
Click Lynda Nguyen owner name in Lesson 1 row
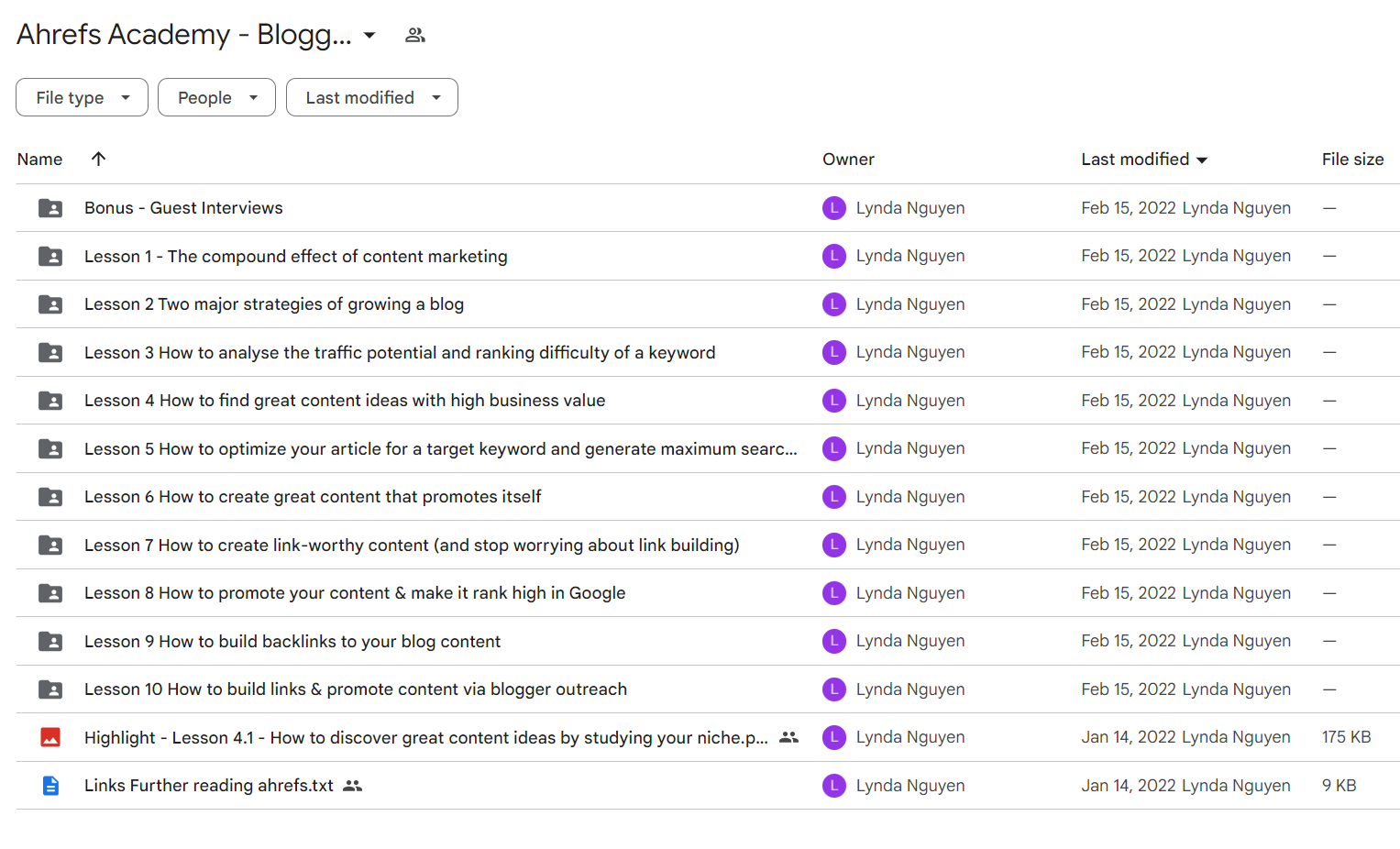point(910,256)
